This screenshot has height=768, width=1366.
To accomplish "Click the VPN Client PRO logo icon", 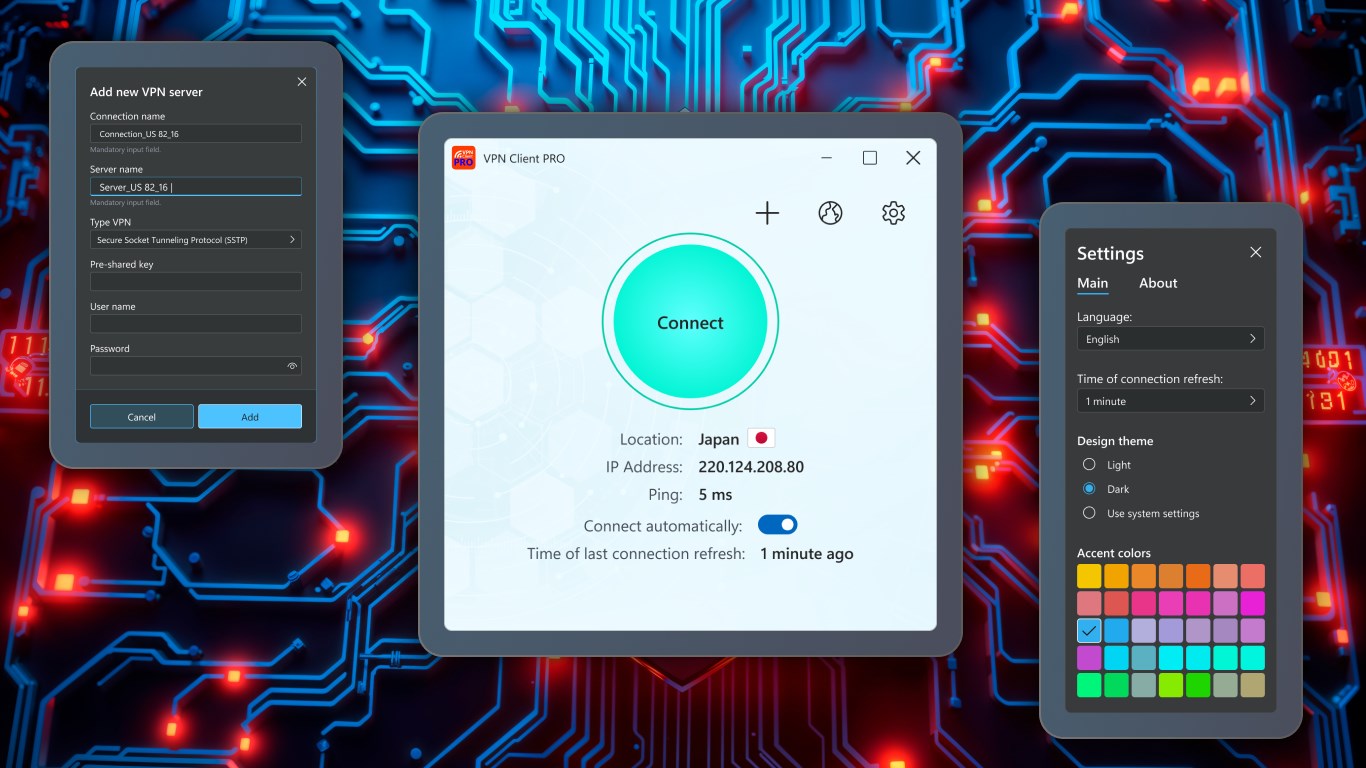I will (463, 157).
